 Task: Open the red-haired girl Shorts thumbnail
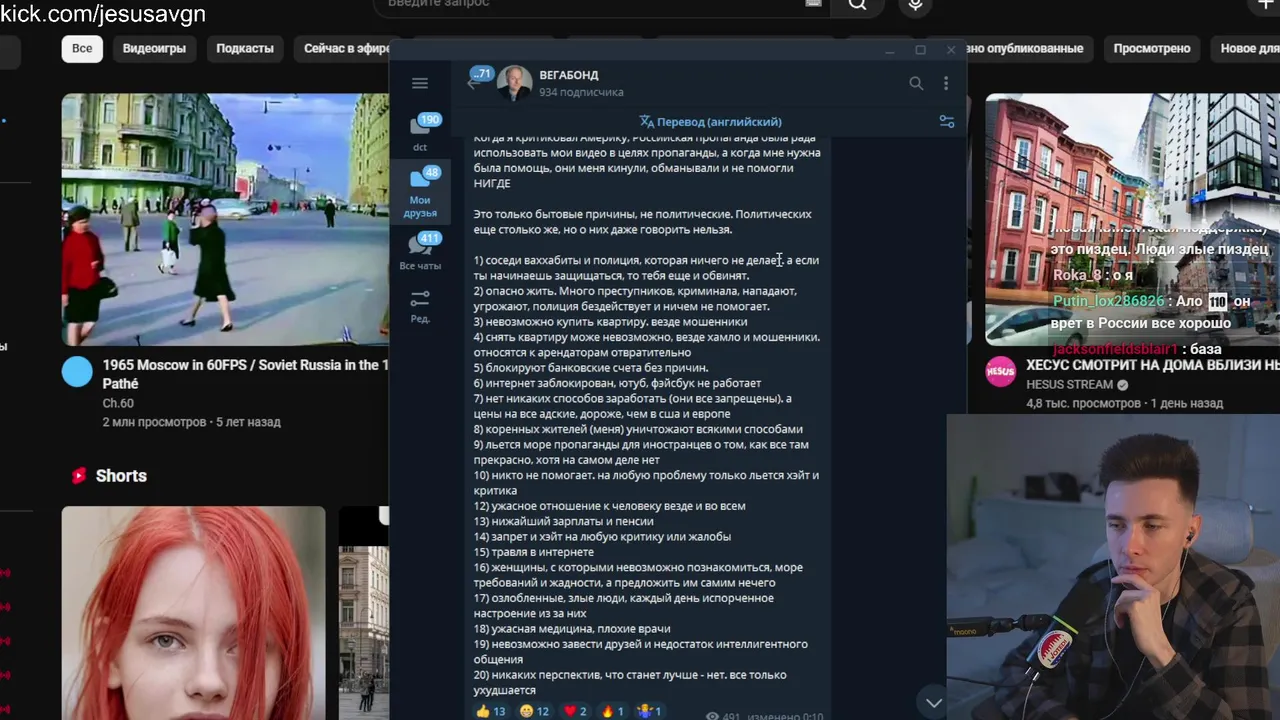pyautogui.click(x=193, y=612)
